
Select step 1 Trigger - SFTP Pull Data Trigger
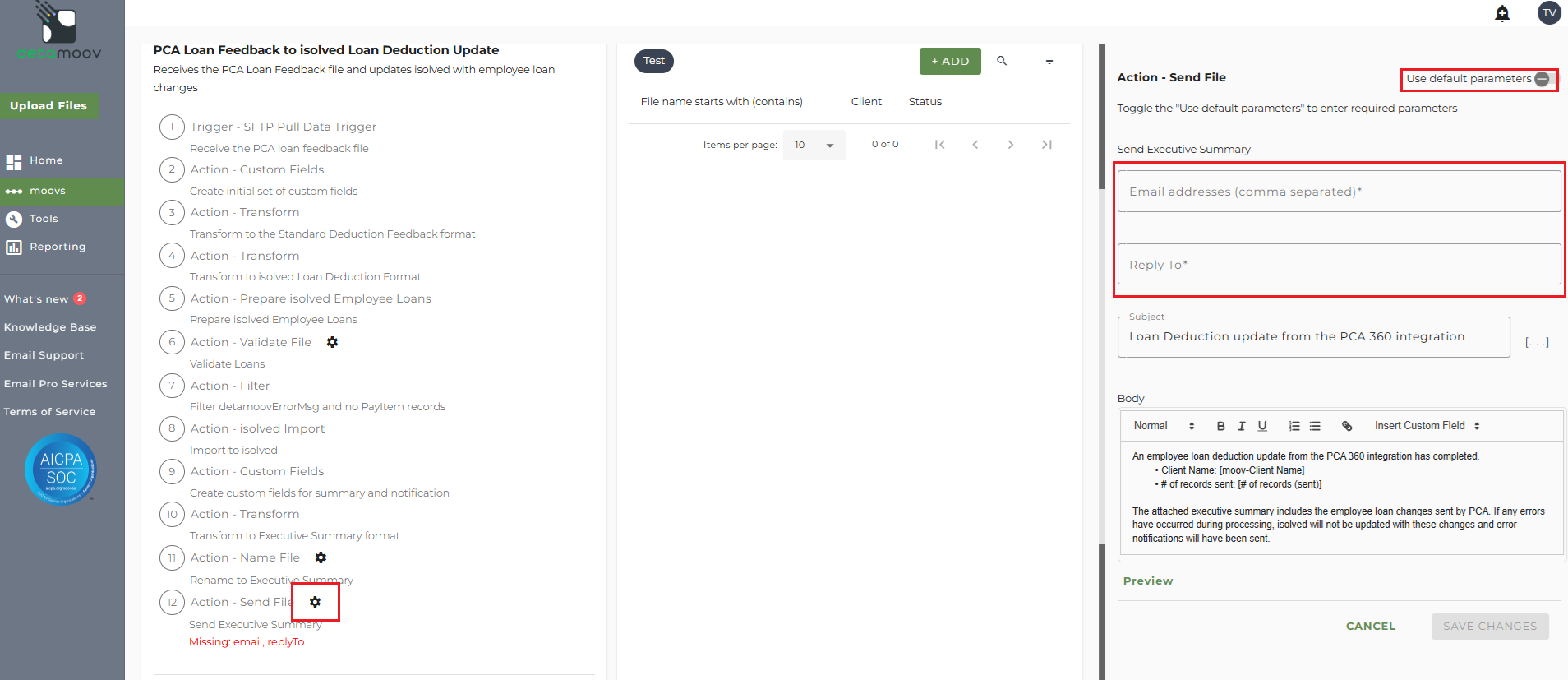click(284, 127)
